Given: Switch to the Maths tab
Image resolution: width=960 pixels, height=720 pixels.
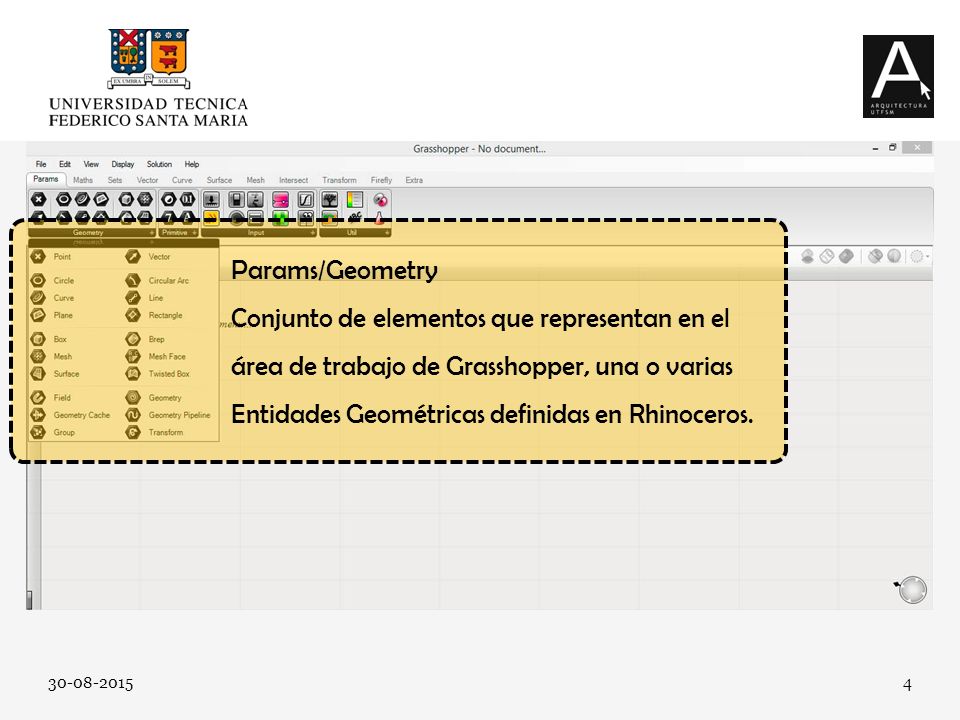Looking at the screenshot, I should click(83, 180).
